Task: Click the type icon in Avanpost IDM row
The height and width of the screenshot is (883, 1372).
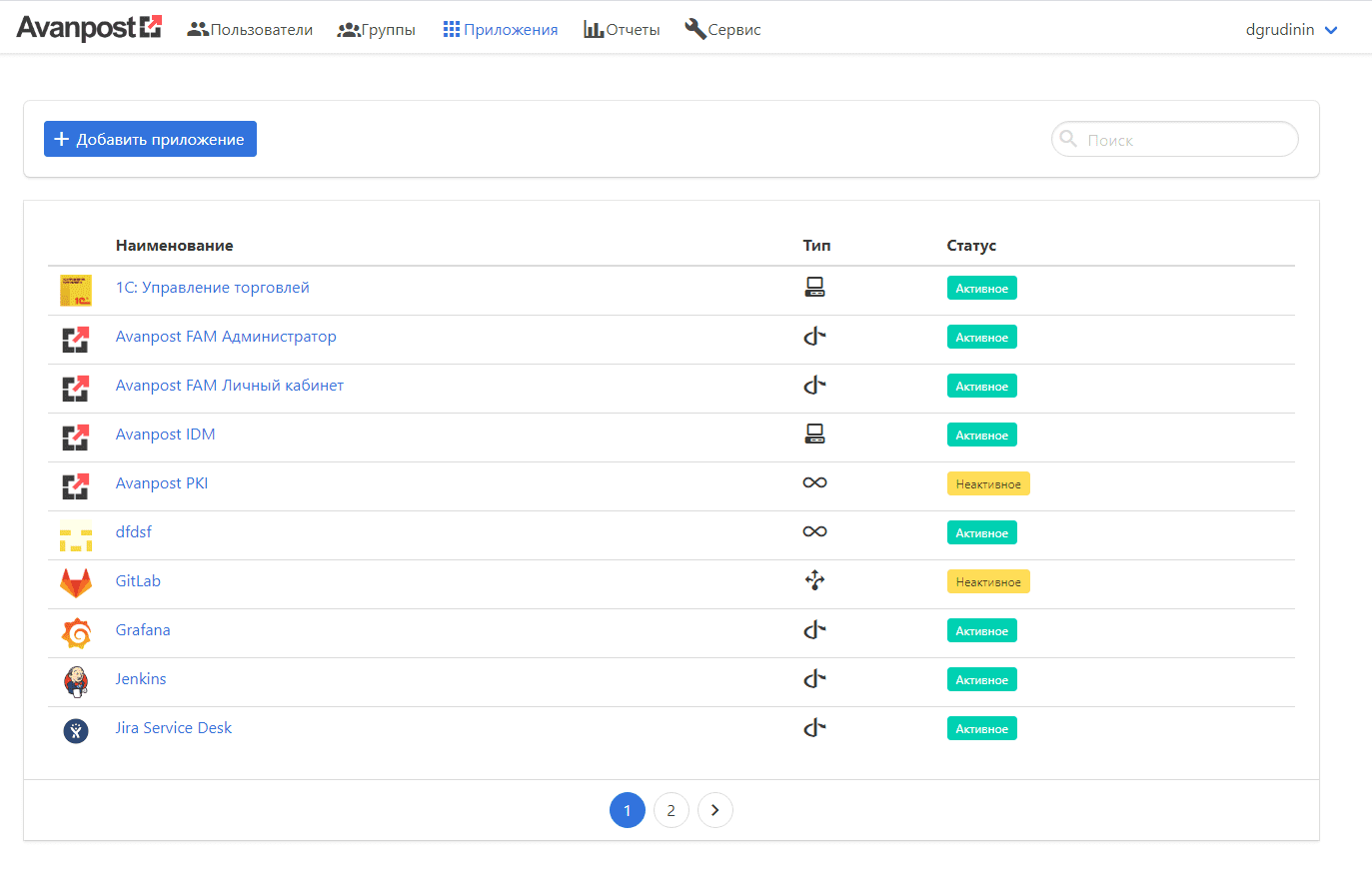Action: (814, 435)
